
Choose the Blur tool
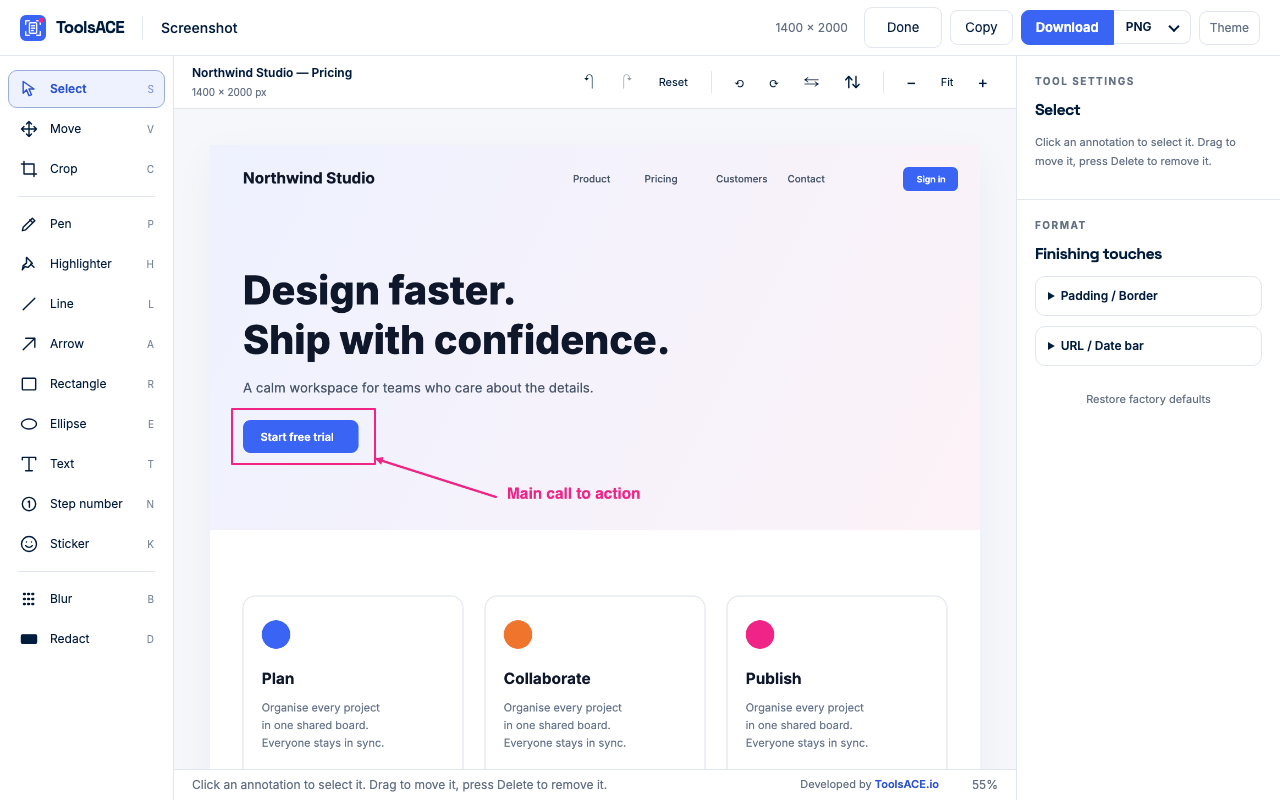(x=86, y=599)
